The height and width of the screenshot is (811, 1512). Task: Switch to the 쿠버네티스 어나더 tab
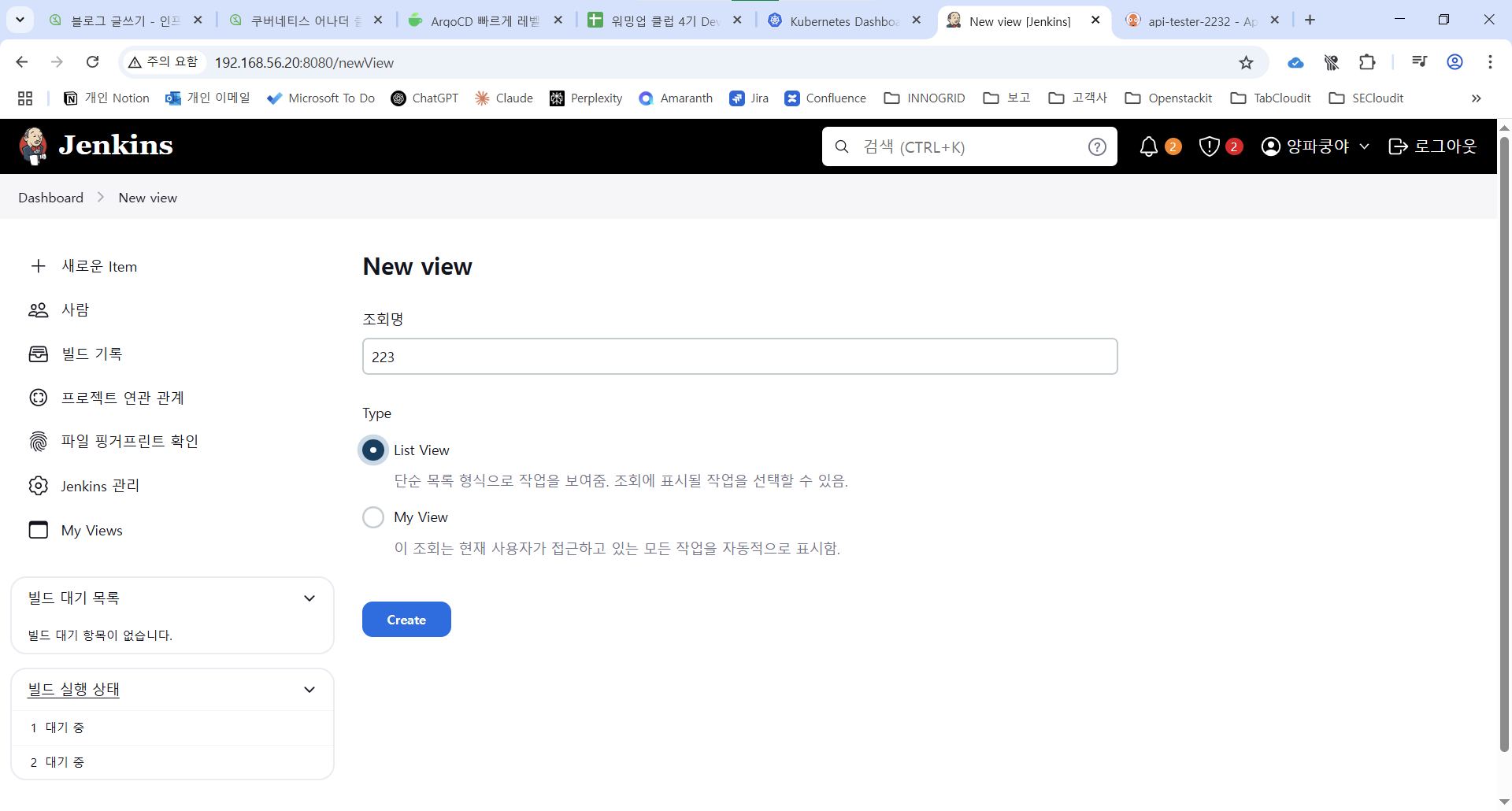(x=306, y=20)
